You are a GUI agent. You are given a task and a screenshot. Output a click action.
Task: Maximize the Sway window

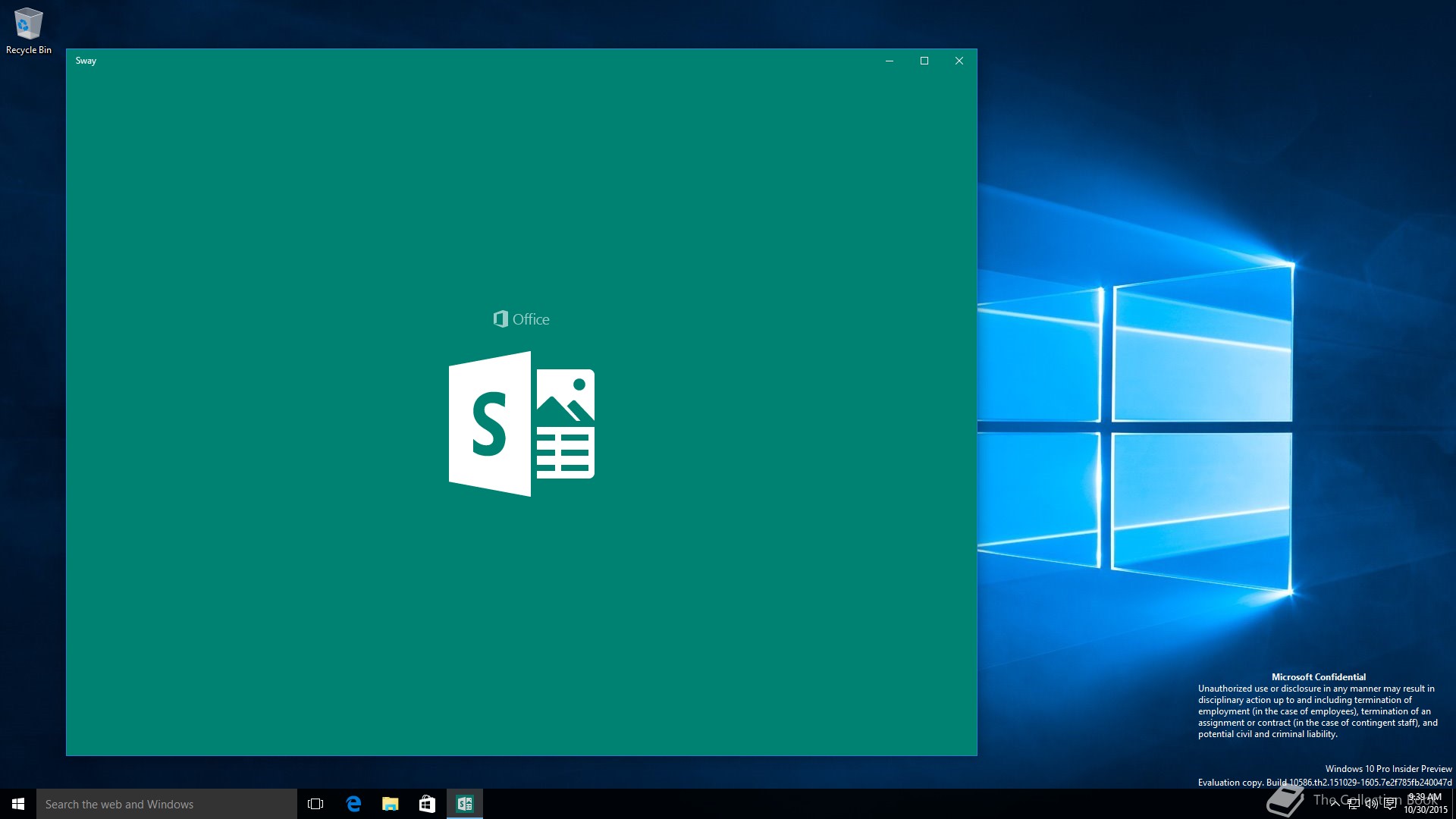point(924,61)
